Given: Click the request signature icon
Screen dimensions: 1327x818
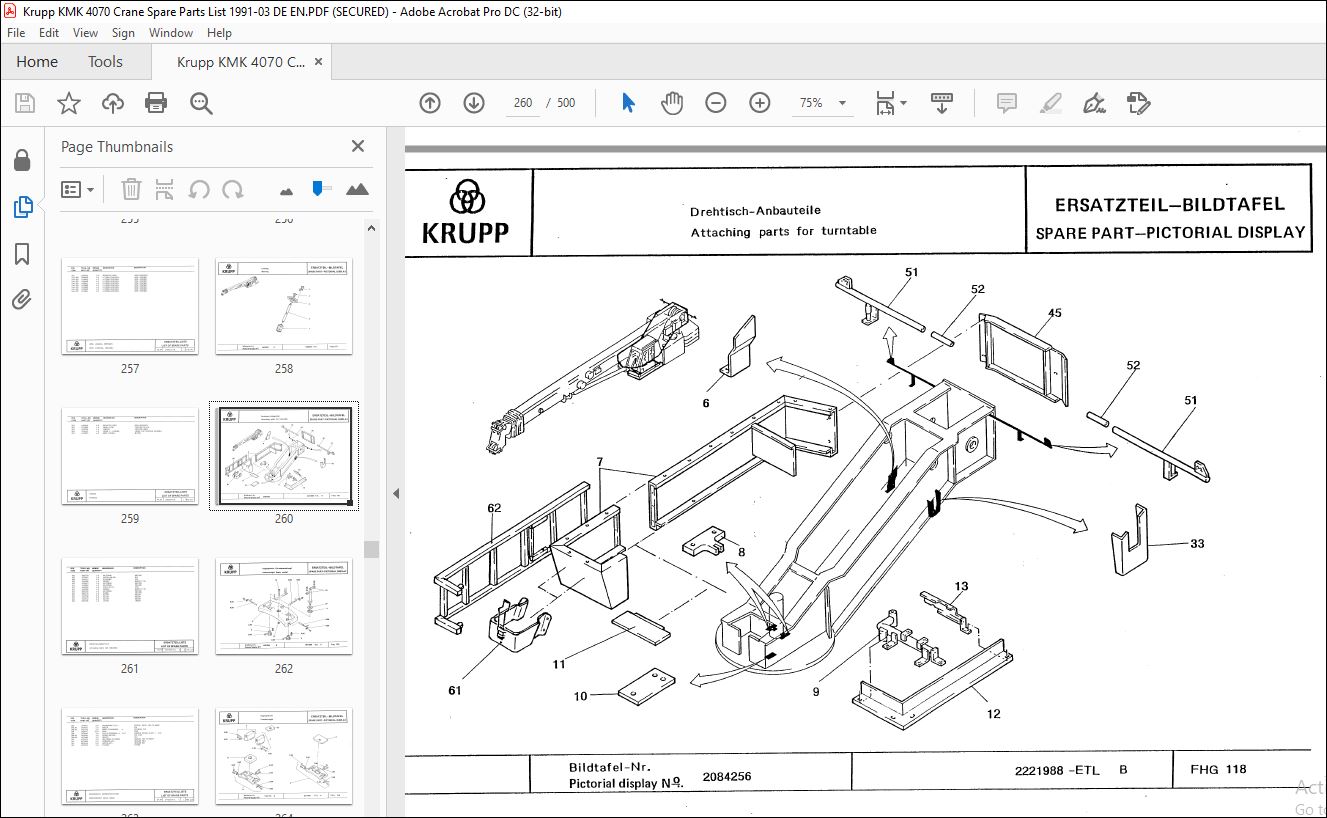Looking at the screenshot, I should click(1138, 103).
